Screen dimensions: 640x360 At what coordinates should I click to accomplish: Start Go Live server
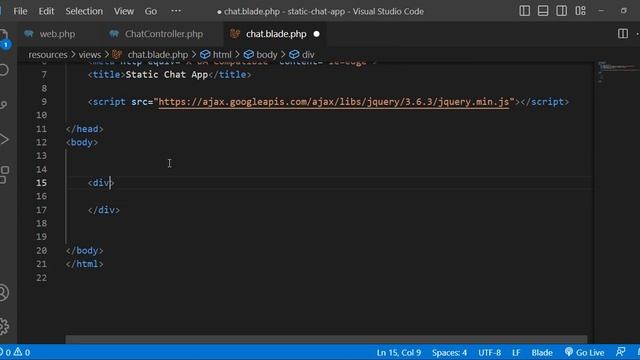click(584, 352)
